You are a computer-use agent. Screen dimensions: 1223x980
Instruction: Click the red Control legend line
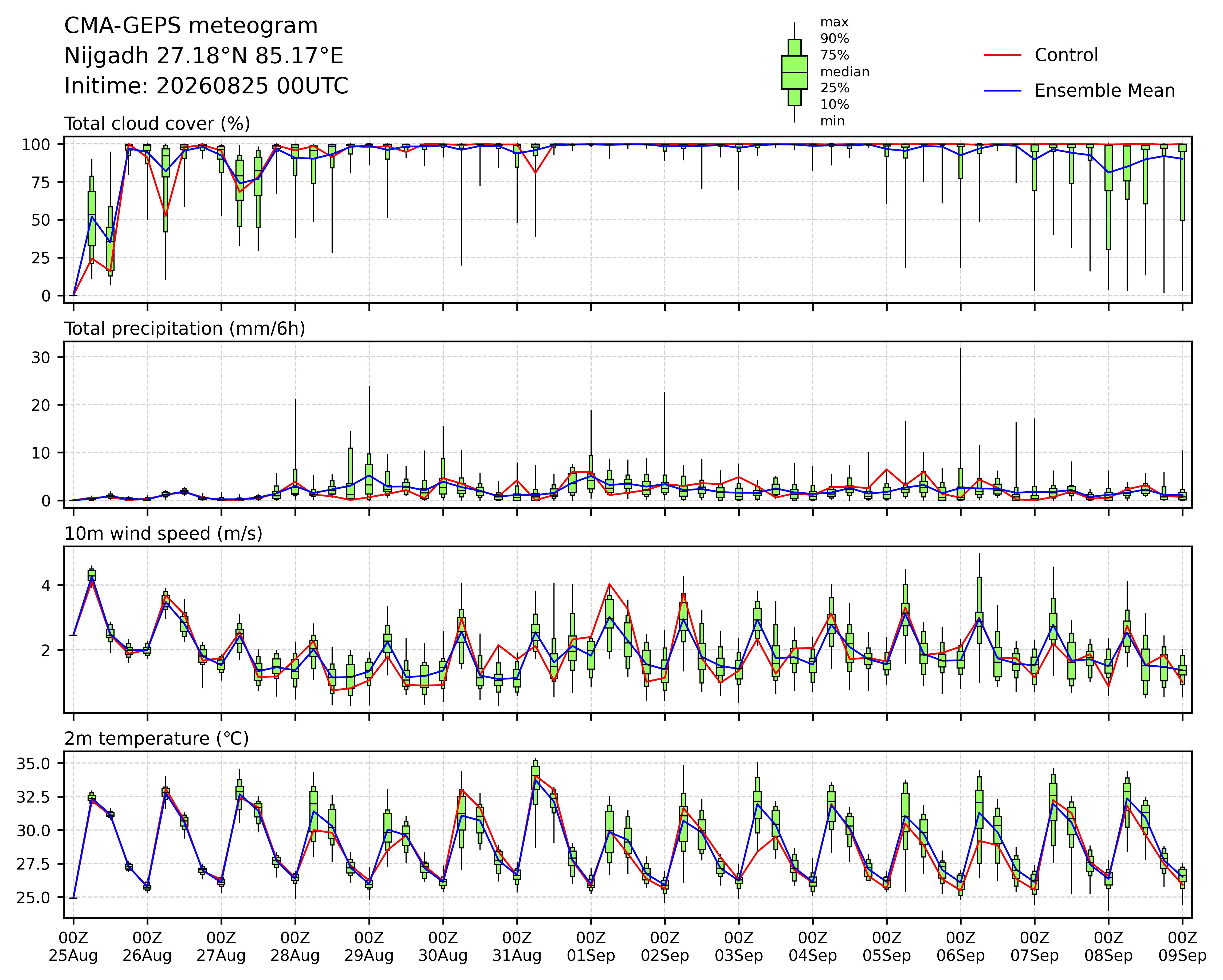pyautogui.click(x=1002, y=55)
